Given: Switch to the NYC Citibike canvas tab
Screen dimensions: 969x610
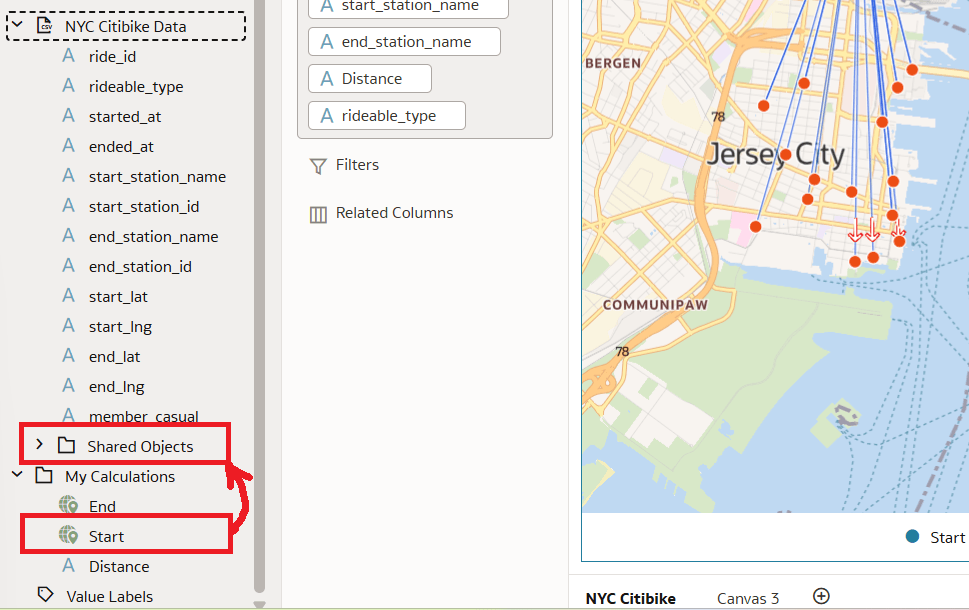Looking at the screenshot, I should click(630, 598).
